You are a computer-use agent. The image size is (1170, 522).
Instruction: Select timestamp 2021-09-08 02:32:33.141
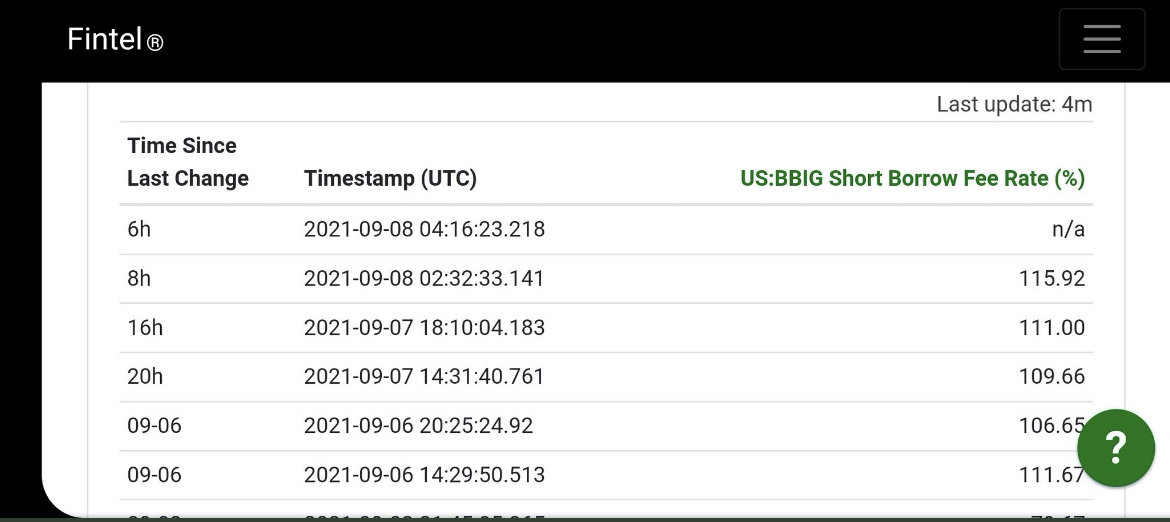pyautogui.click(x=424, y=279)
